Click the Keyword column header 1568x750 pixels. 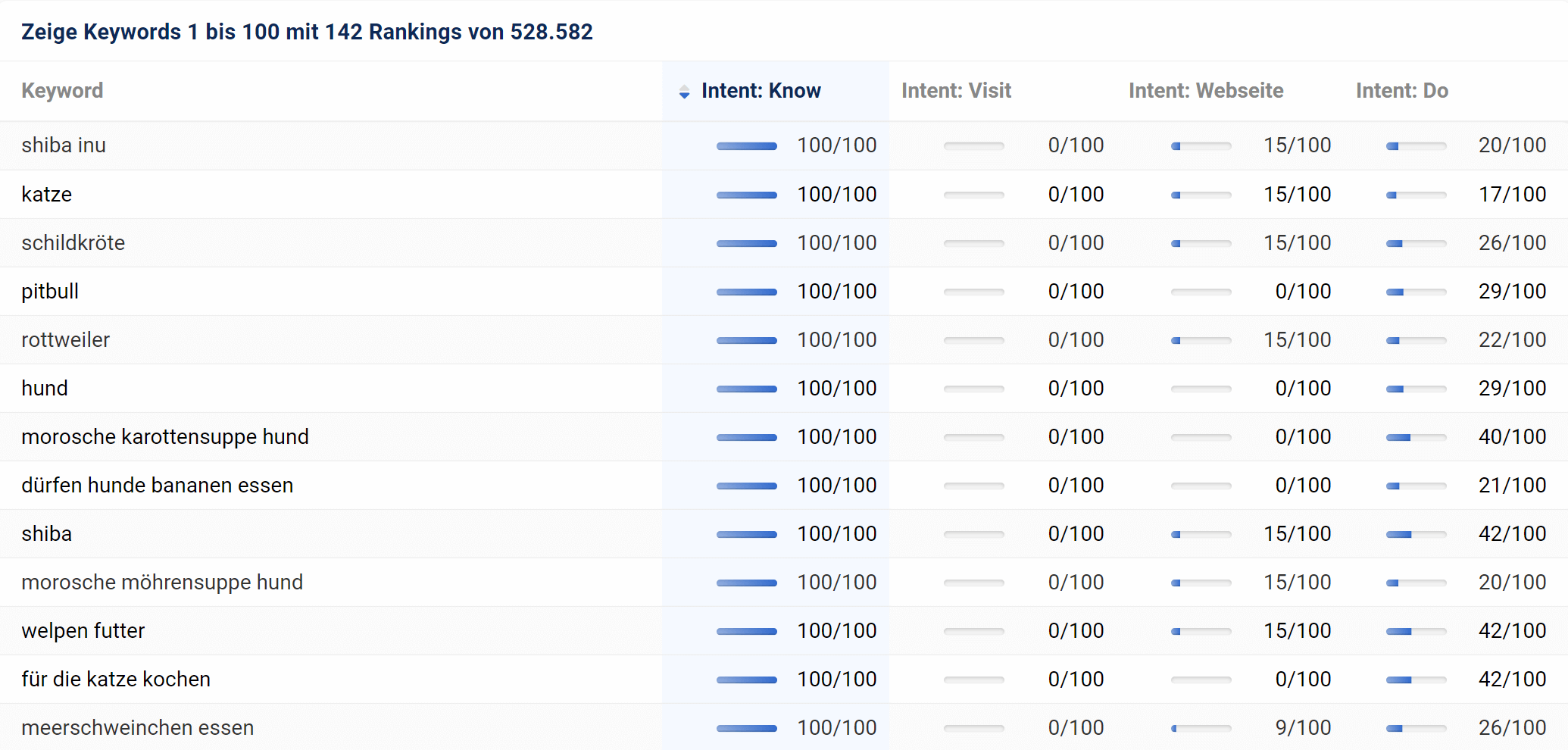pos(62,91)
